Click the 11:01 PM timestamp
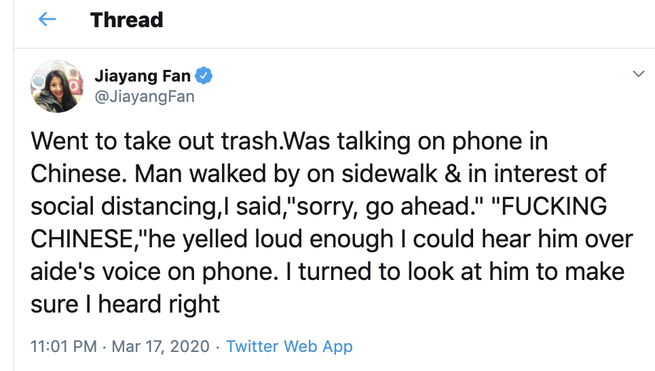This screenshot has width=655, height=371. click(x=63, y=346)
